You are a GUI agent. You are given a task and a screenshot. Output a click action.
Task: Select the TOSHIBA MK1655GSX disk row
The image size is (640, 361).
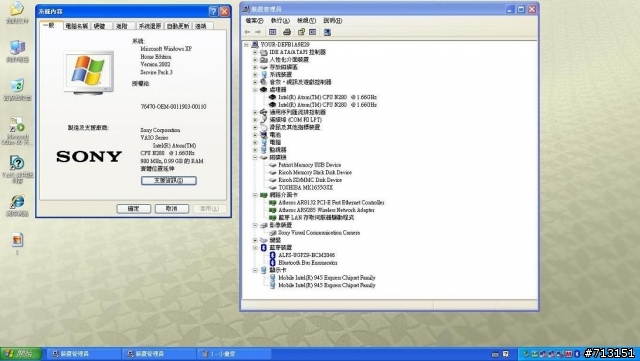(305, 187)
